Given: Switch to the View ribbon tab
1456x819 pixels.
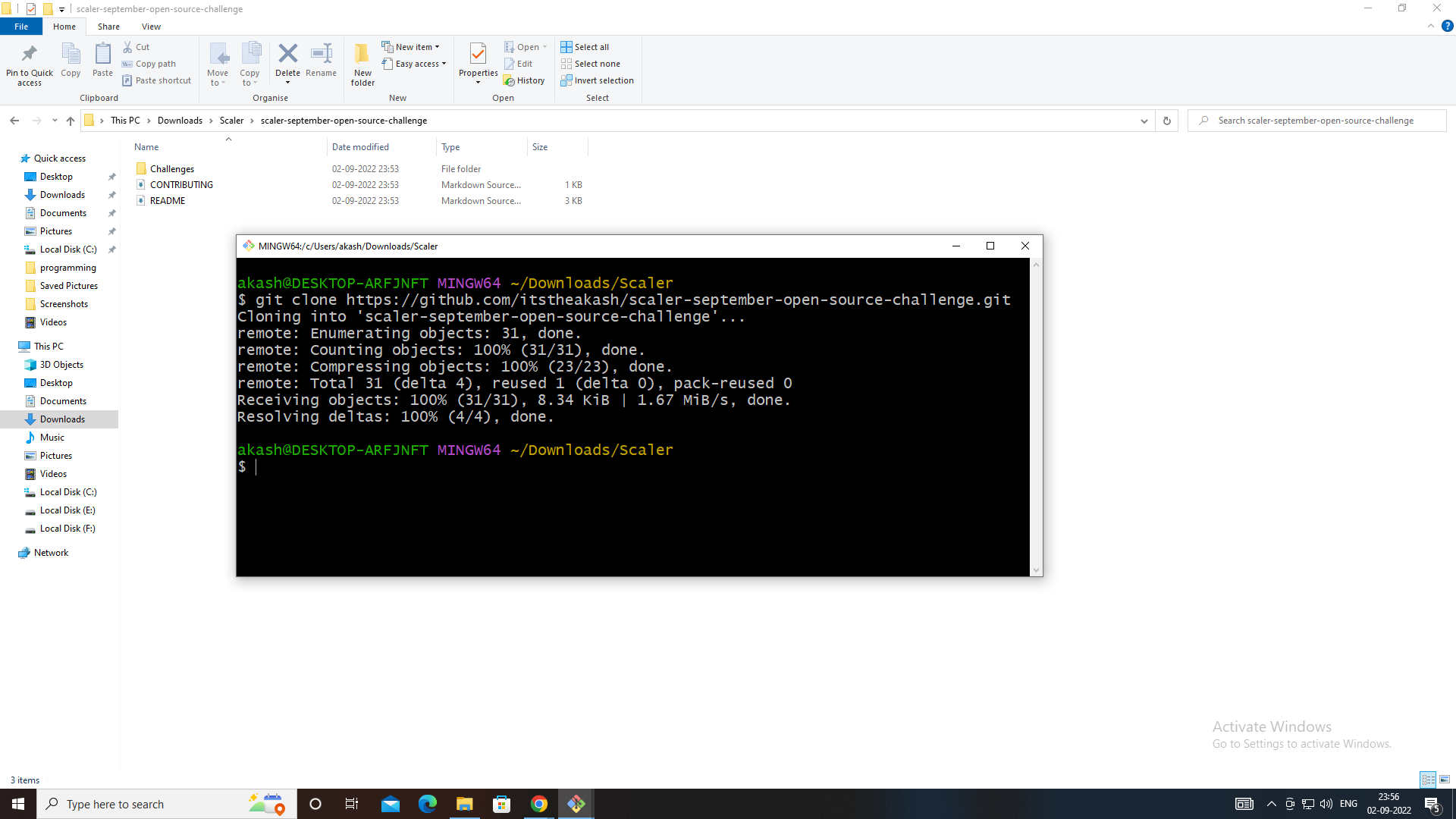Looking at the screenshot, I should (151, 26).
